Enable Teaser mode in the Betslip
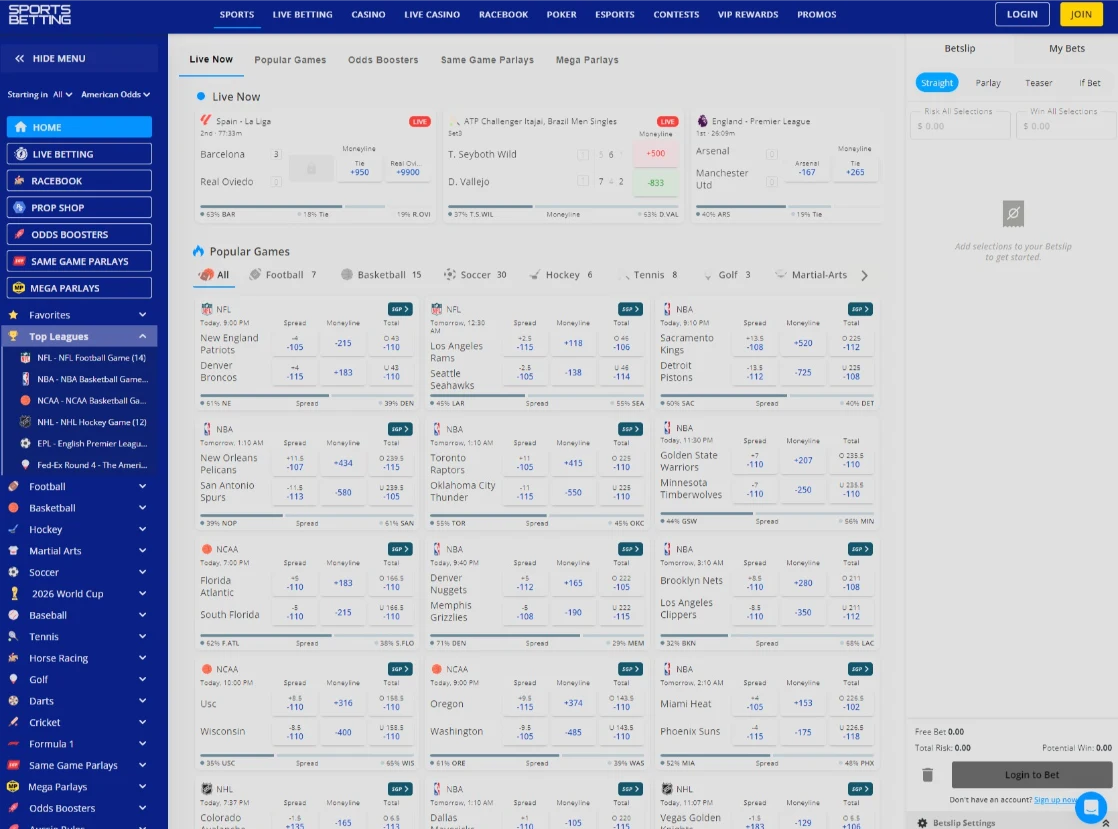This screenshot has width=1118, height=829. point(1039,83)
